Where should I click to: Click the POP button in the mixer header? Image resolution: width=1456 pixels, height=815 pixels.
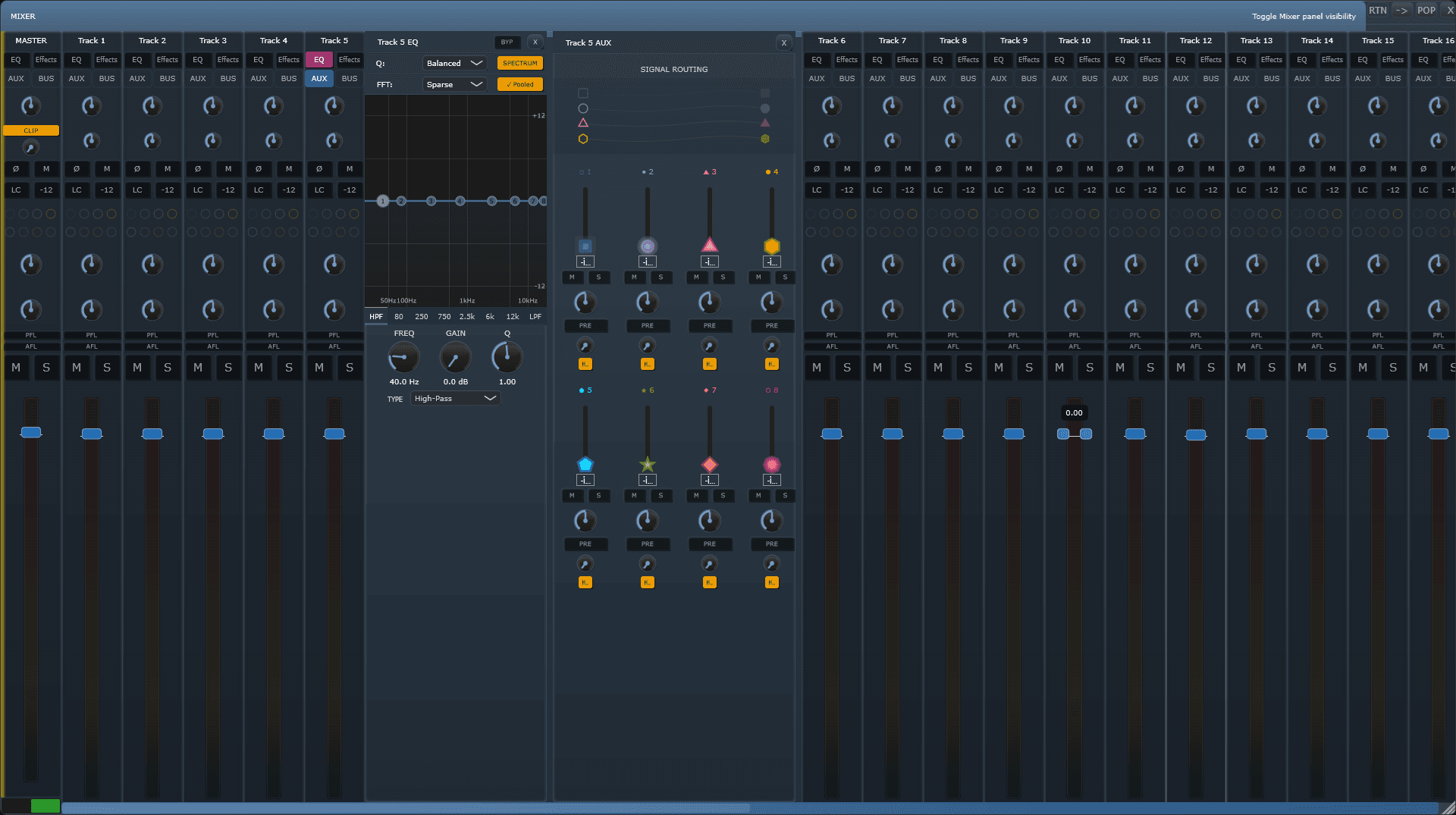(x=1426, y=11)
